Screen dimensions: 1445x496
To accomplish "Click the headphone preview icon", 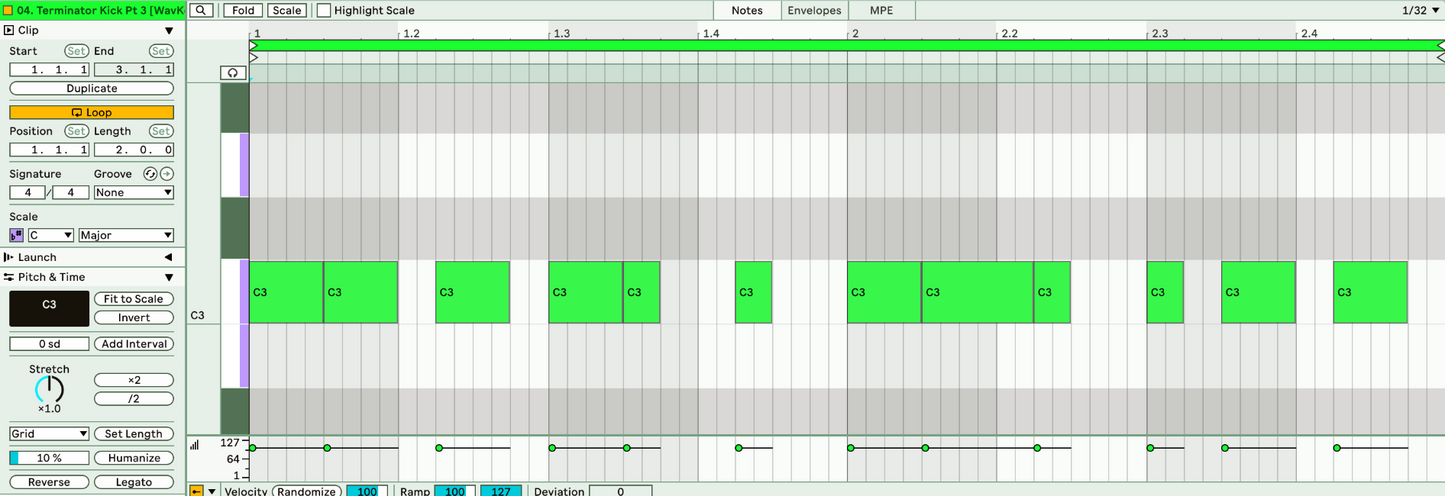I will [x=232, y=73].
